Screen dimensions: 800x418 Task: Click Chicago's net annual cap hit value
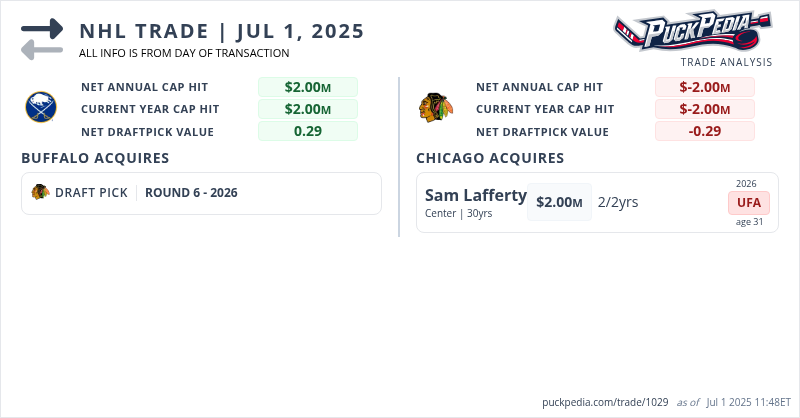pyautogui.click(x=704, y=87)
